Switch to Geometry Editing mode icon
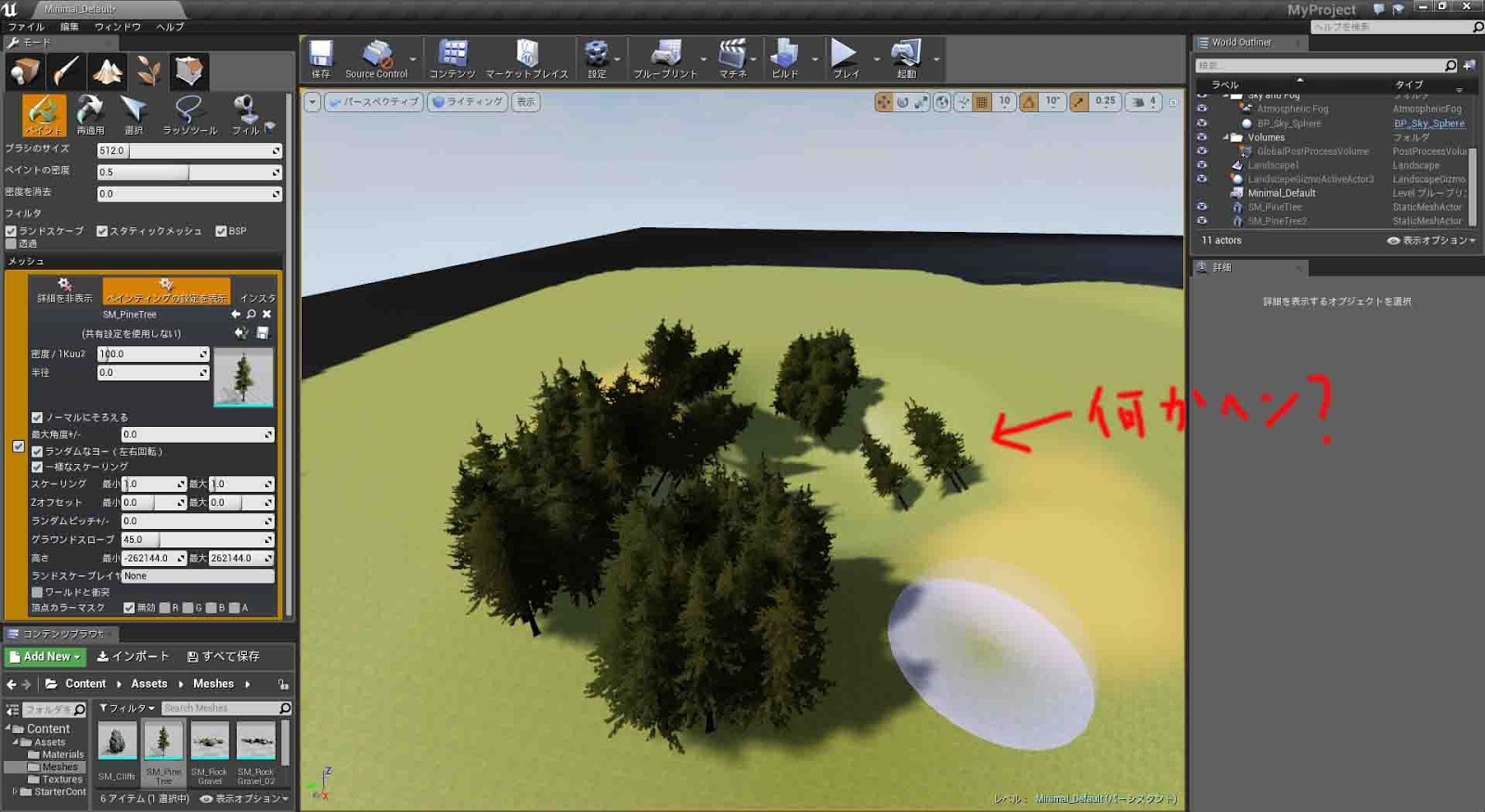Image resolution: width=1485 pixels, height=812 pixels. 189,71
